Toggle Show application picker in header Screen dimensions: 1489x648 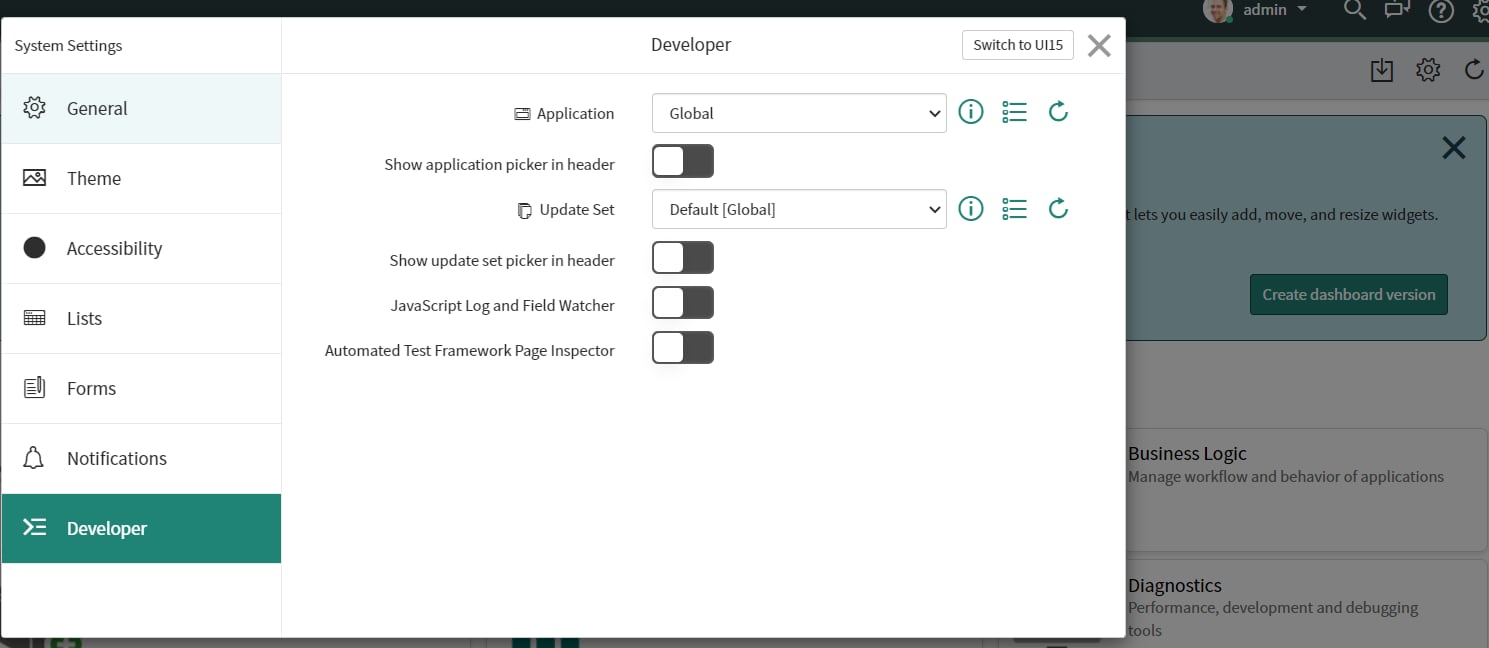683,161
